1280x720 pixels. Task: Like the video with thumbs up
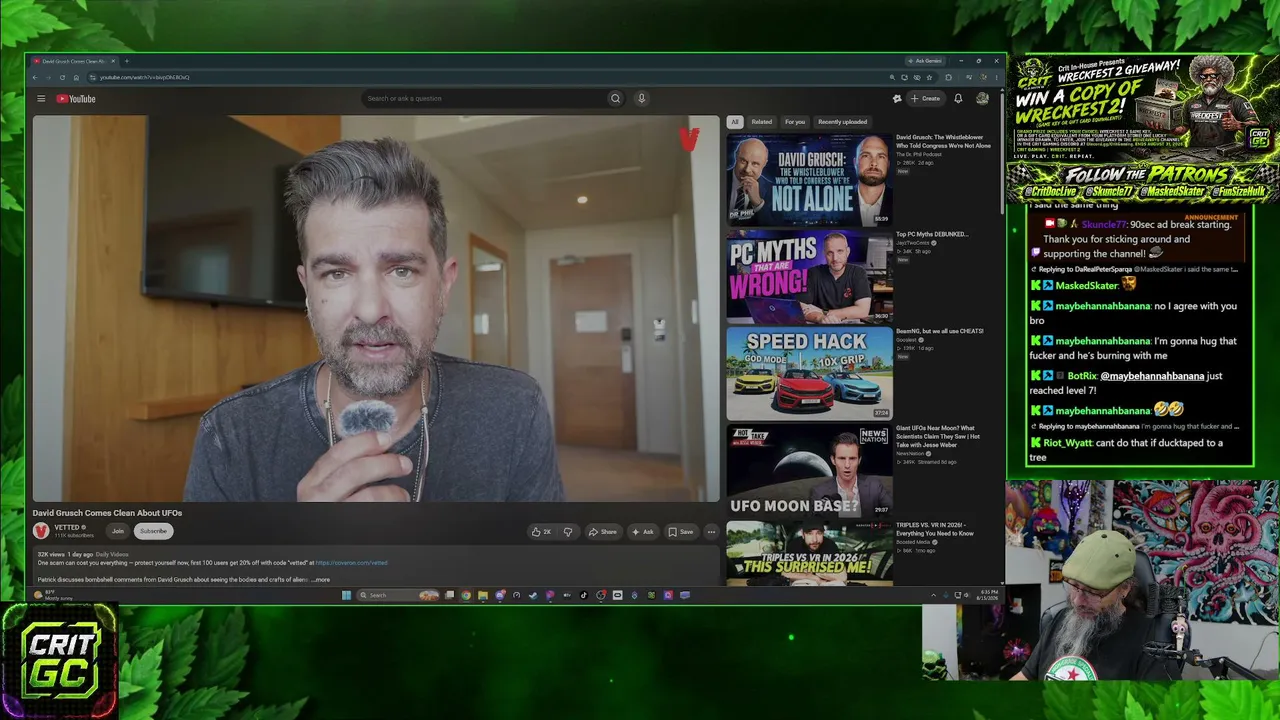tap(541, 532)
